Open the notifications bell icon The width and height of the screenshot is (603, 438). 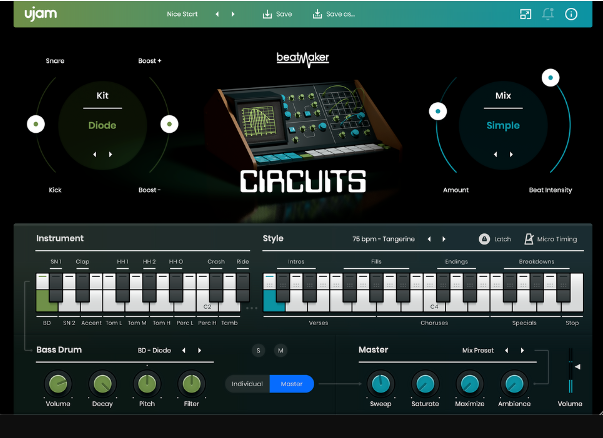(x=548, y=14)
